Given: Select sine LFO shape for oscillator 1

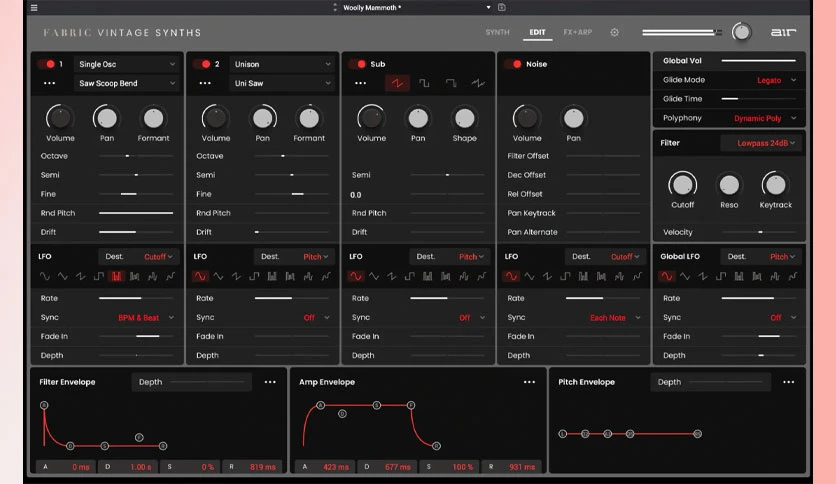Looking at the screenshot, I should tap(45, 276).
